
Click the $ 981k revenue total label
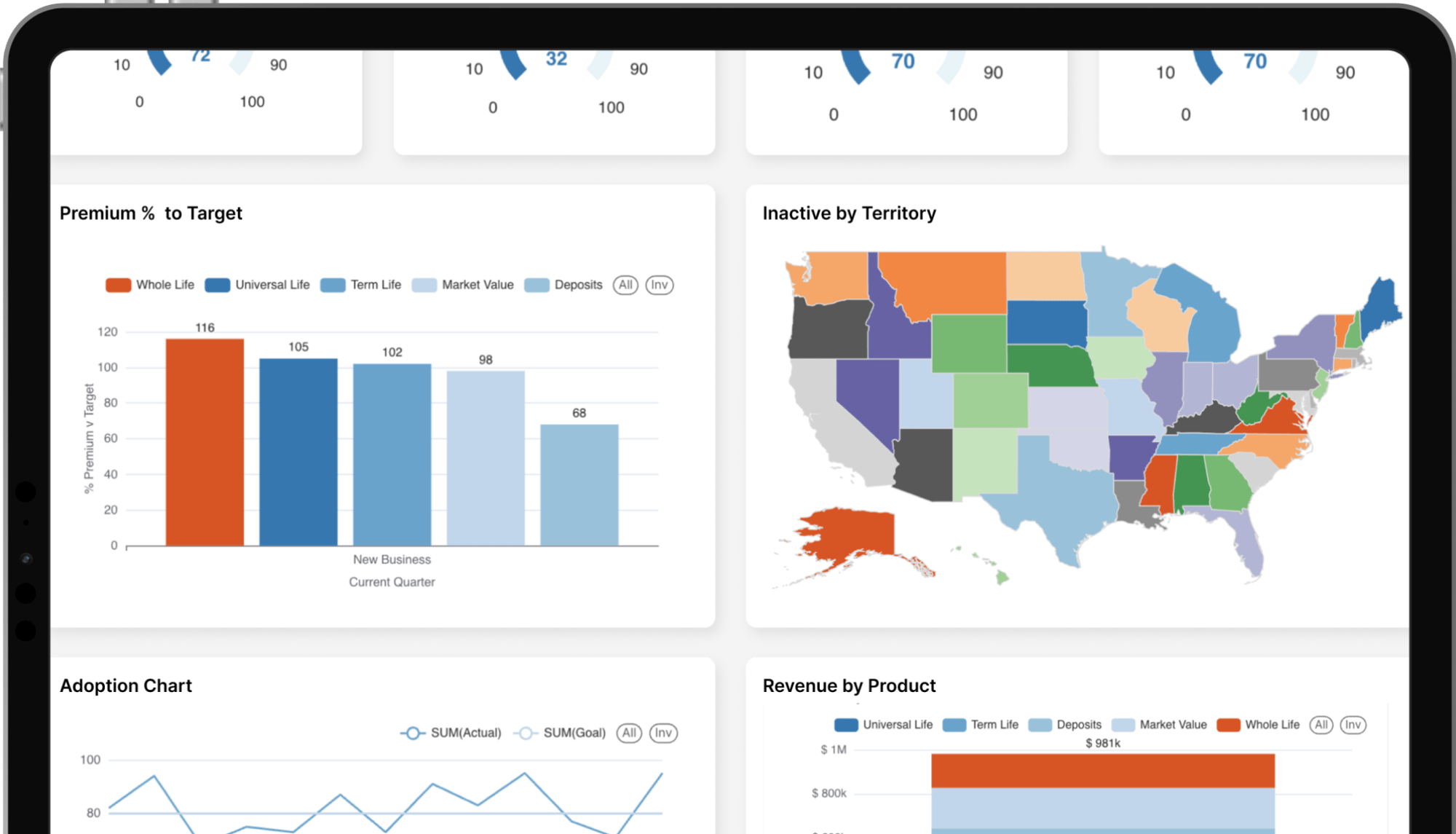(x=1103, y=743)
